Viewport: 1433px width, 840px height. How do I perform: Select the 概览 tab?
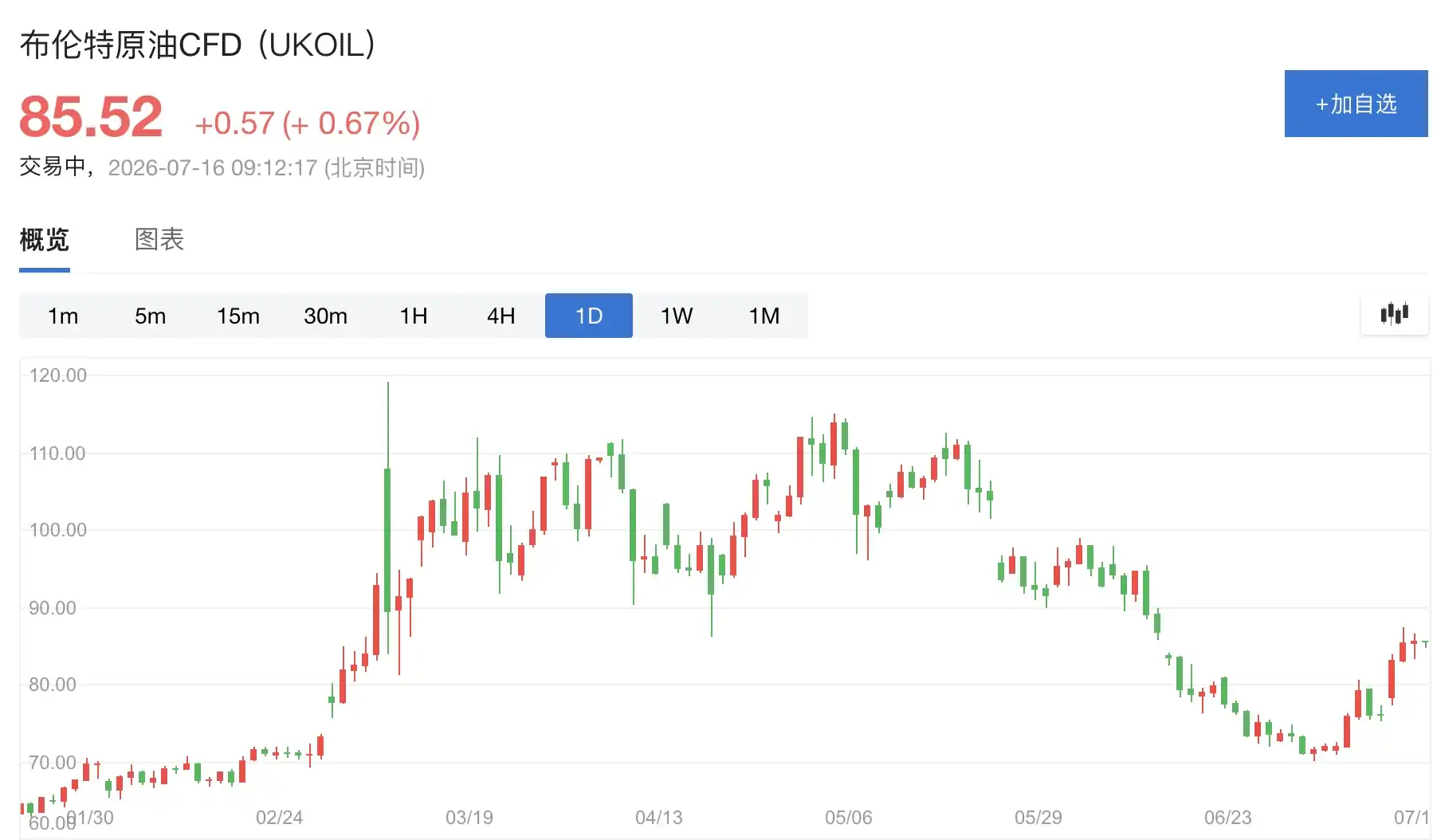tap(45, 239)
